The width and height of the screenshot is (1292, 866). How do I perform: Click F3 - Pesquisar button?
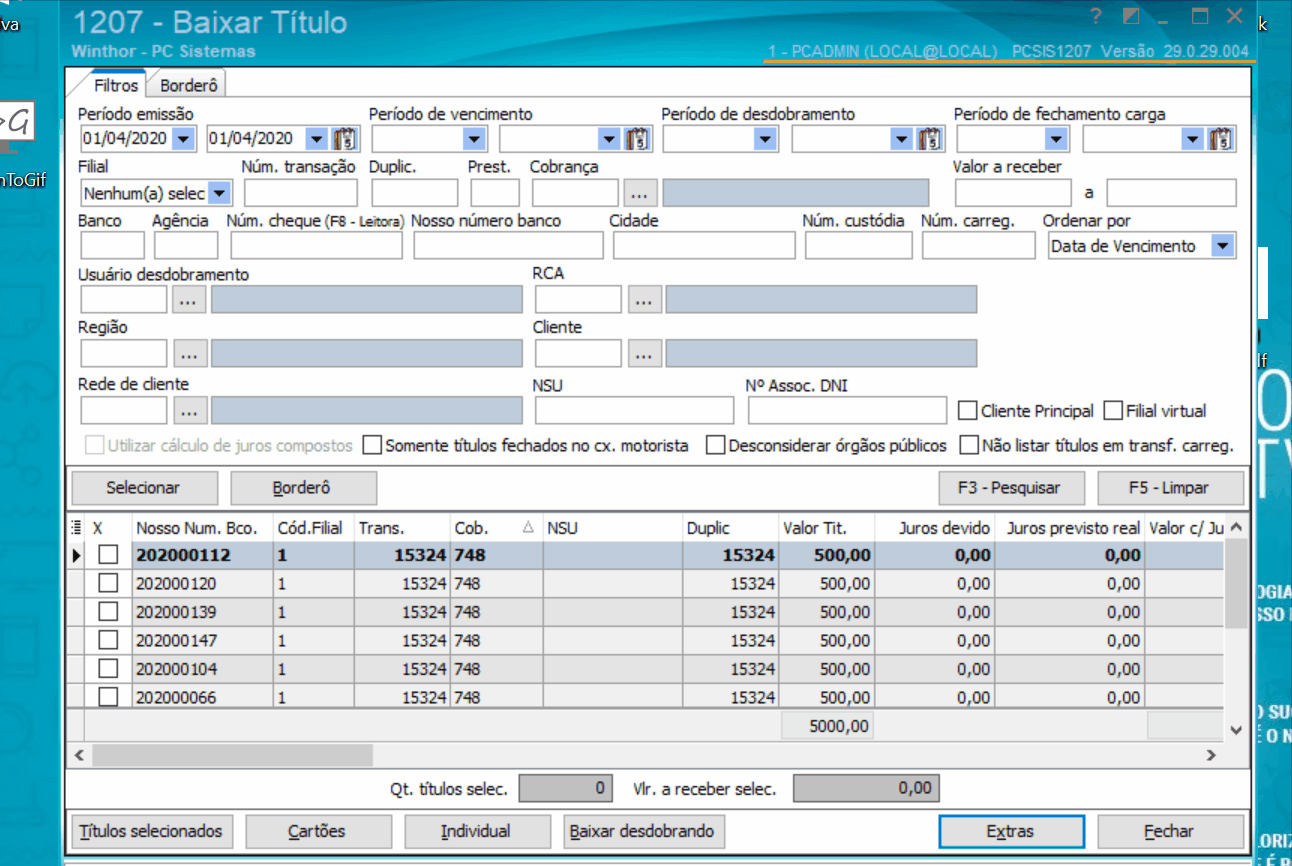[1012, 488]
